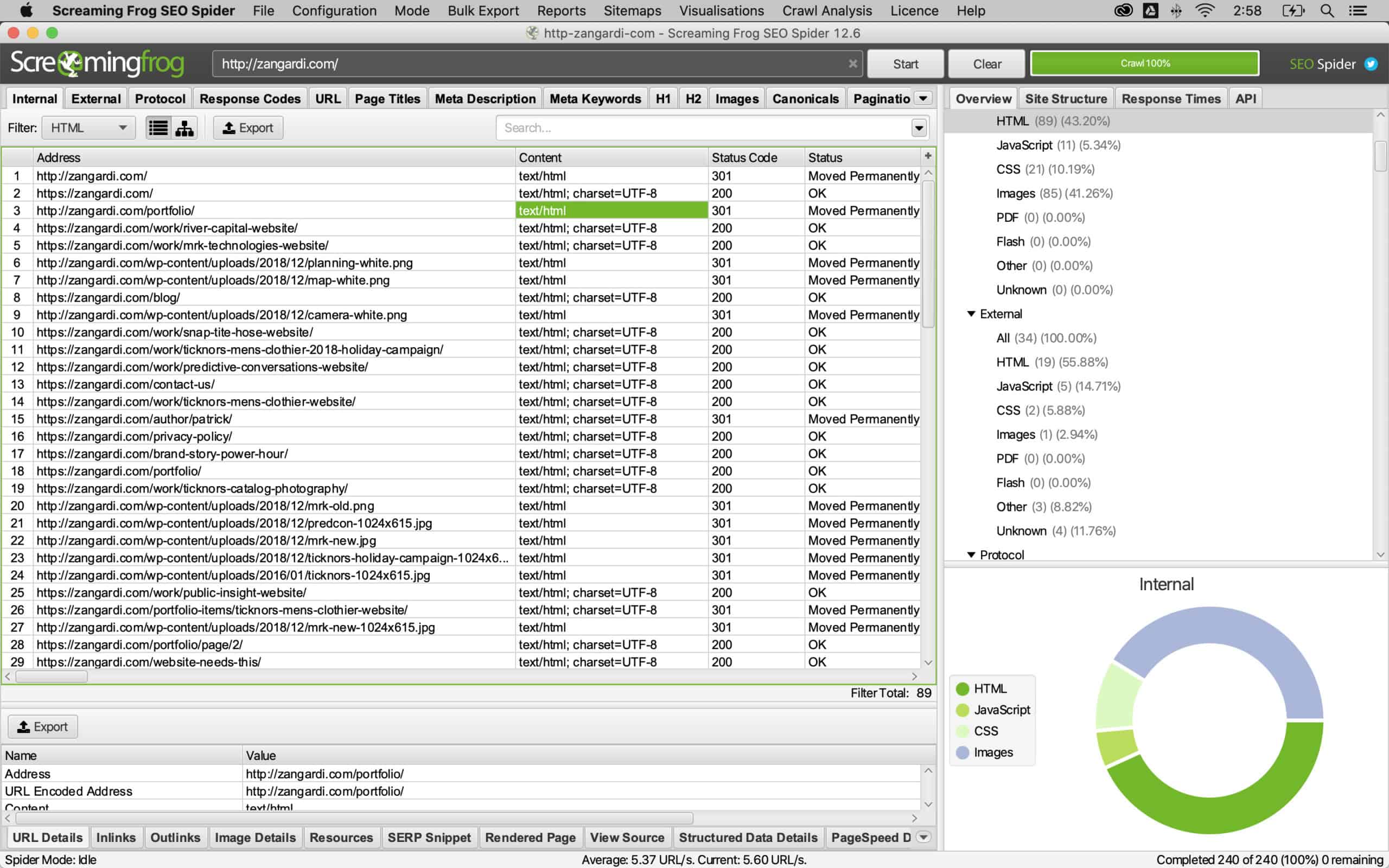Click the Canonicals tab in navigation

(805, 98)
